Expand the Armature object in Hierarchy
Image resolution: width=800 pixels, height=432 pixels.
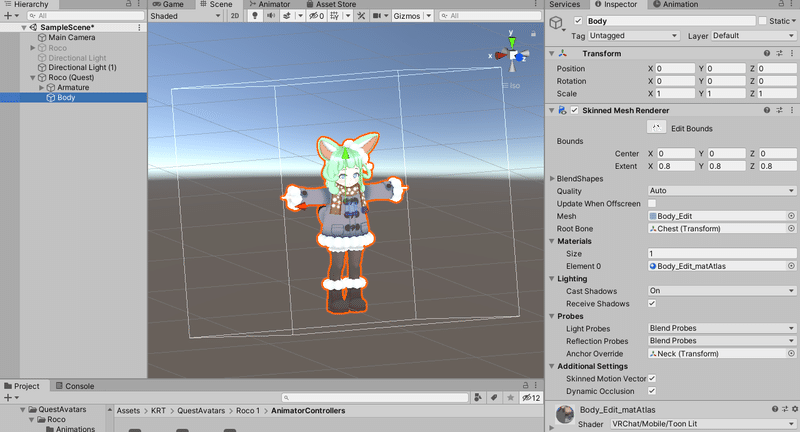pyautogui.click(x=41, y=88)
